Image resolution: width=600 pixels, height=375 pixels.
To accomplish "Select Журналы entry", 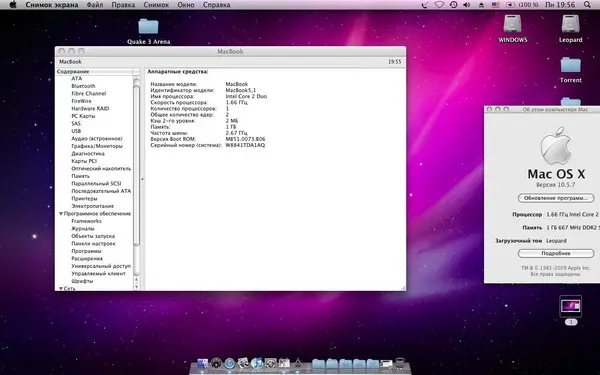I will click(83, 228).
